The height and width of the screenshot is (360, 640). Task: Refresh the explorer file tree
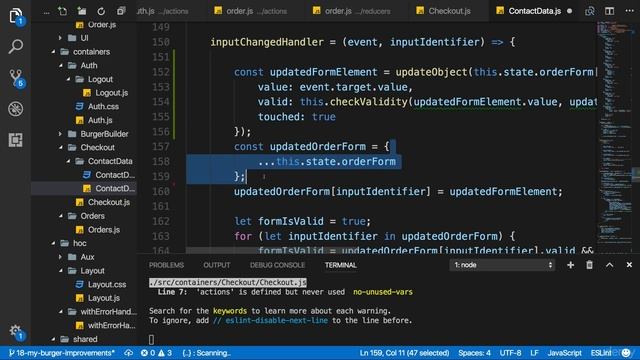click(101, 11)
